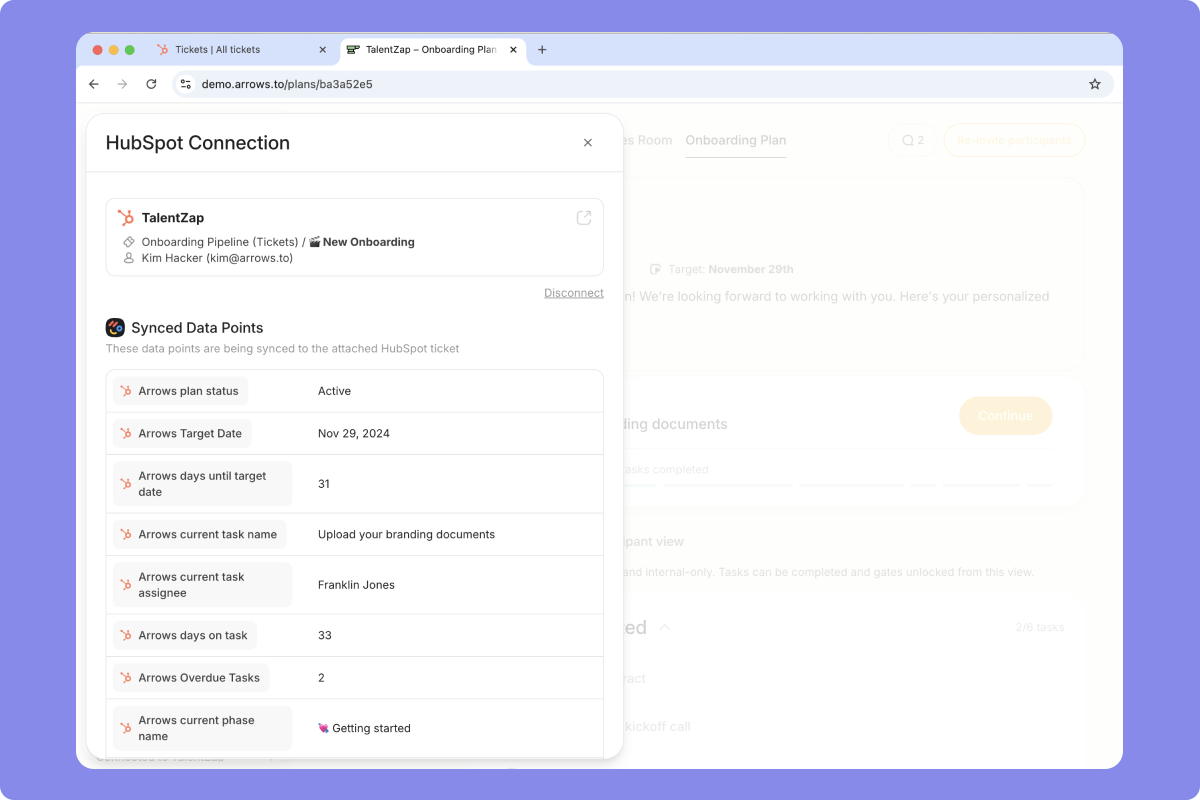1200x800 pixels.
Task: Click the HubSpot Connection heading
Action: (198, 143)
